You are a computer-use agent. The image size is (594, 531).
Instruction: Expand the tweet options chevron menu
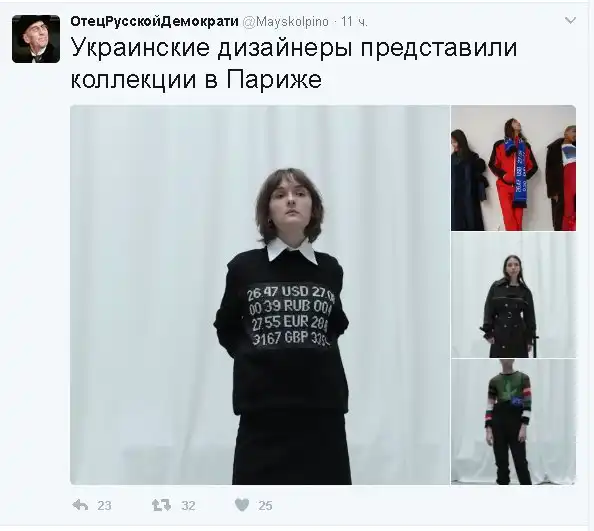pos(570,20)
